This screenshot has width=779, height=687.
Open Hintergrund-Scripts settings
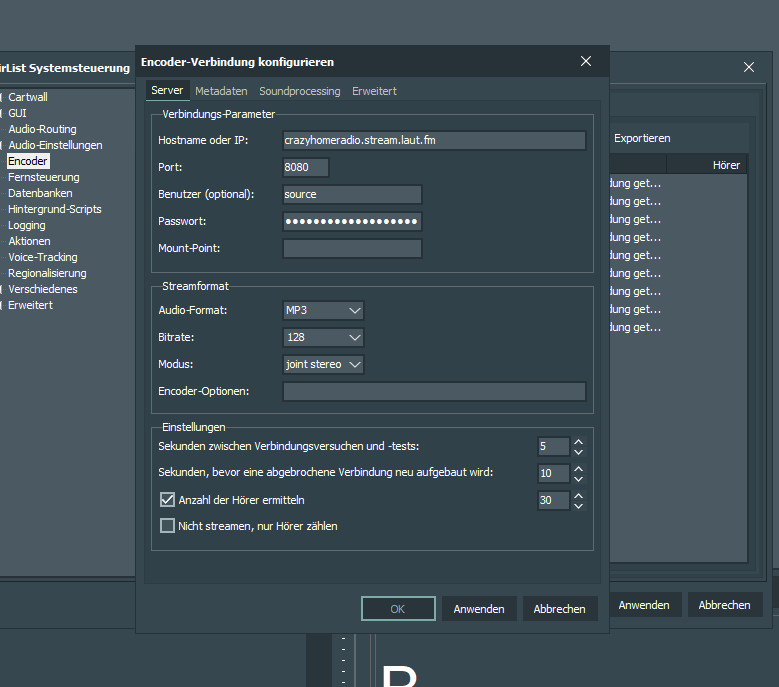[55, 209]
